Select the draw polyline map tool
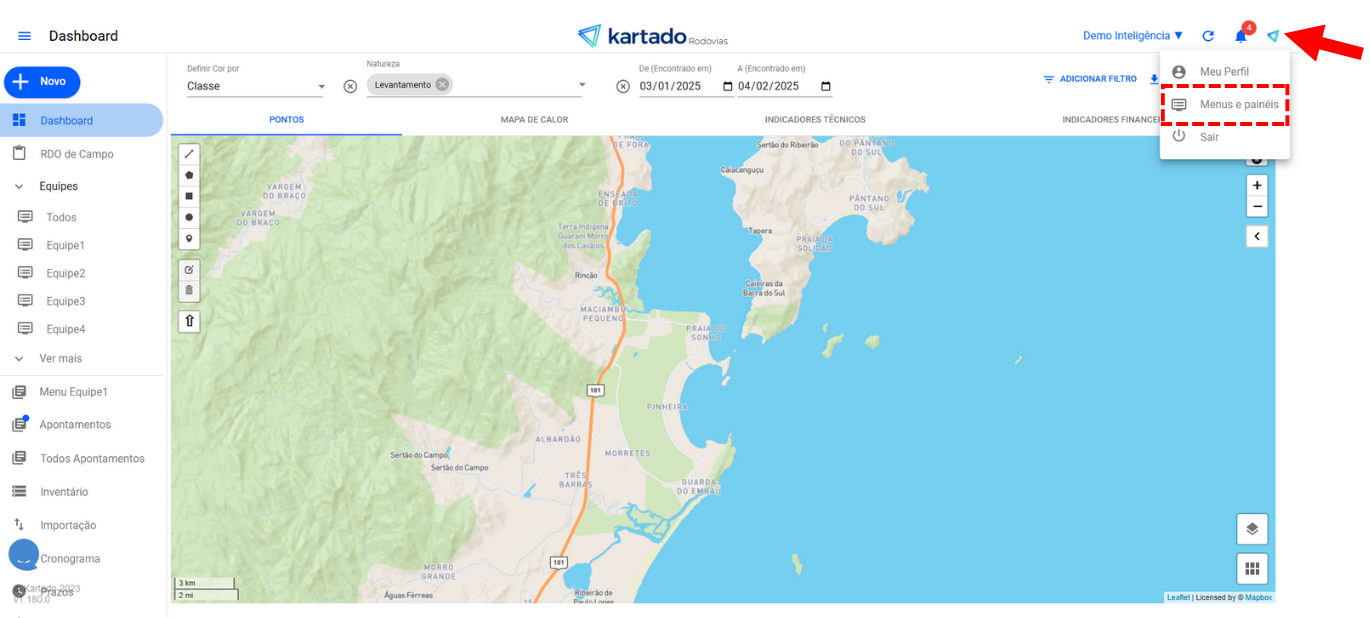This screenshot has width=1370, height=618. coord(189,154)
